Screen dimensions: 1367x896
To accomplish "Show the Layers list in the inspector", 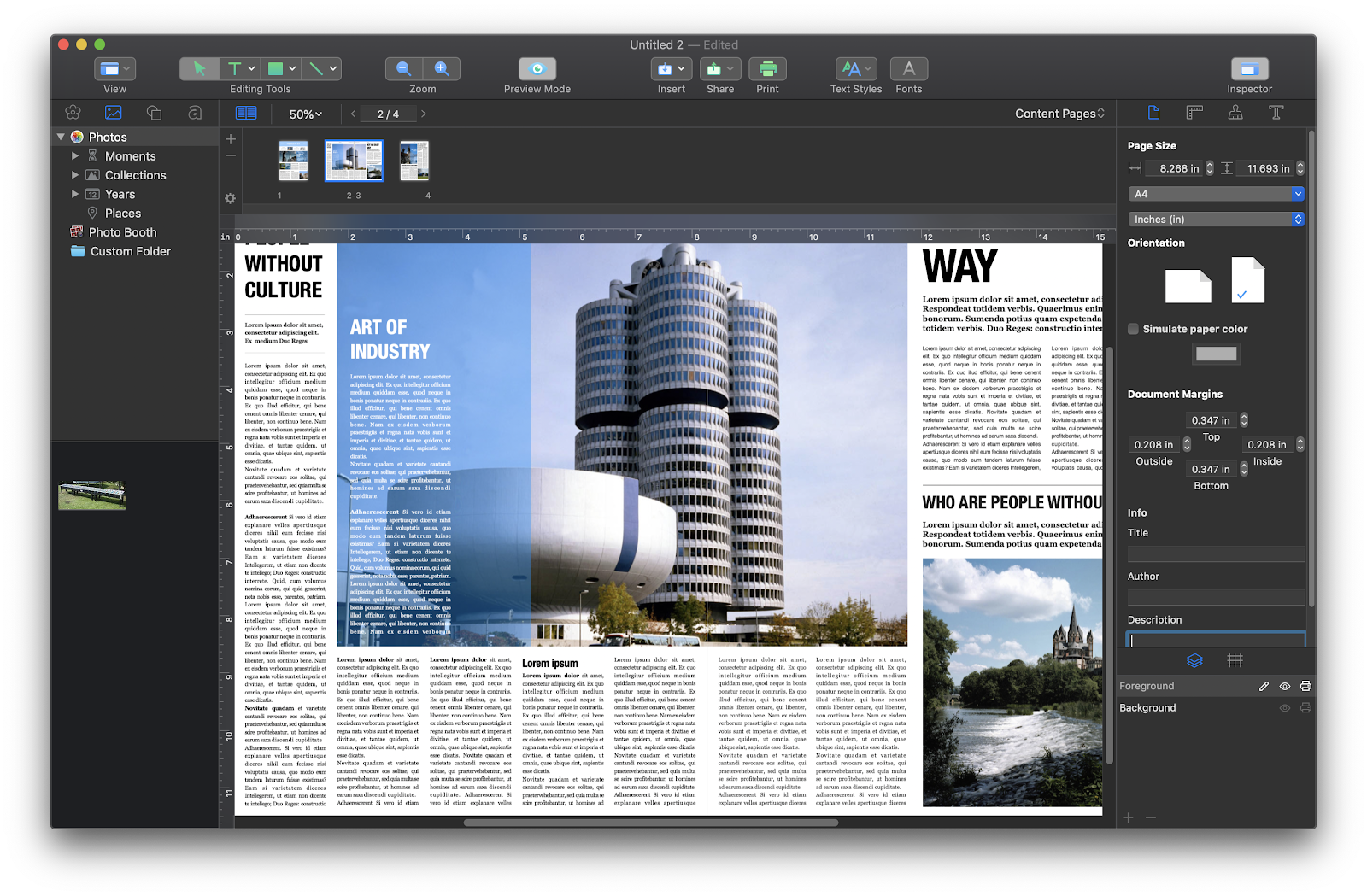I will coord(1194,660).
